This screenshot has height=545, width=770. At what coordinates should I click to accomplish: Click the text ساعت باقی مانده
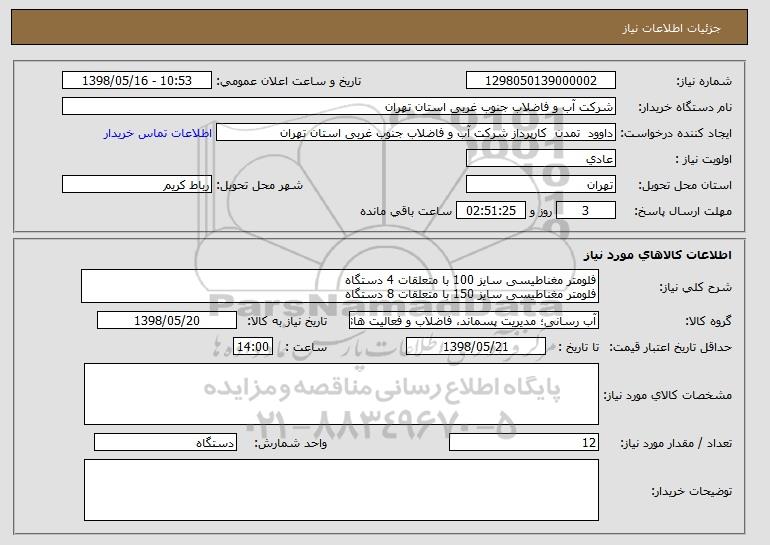[406, 211]
